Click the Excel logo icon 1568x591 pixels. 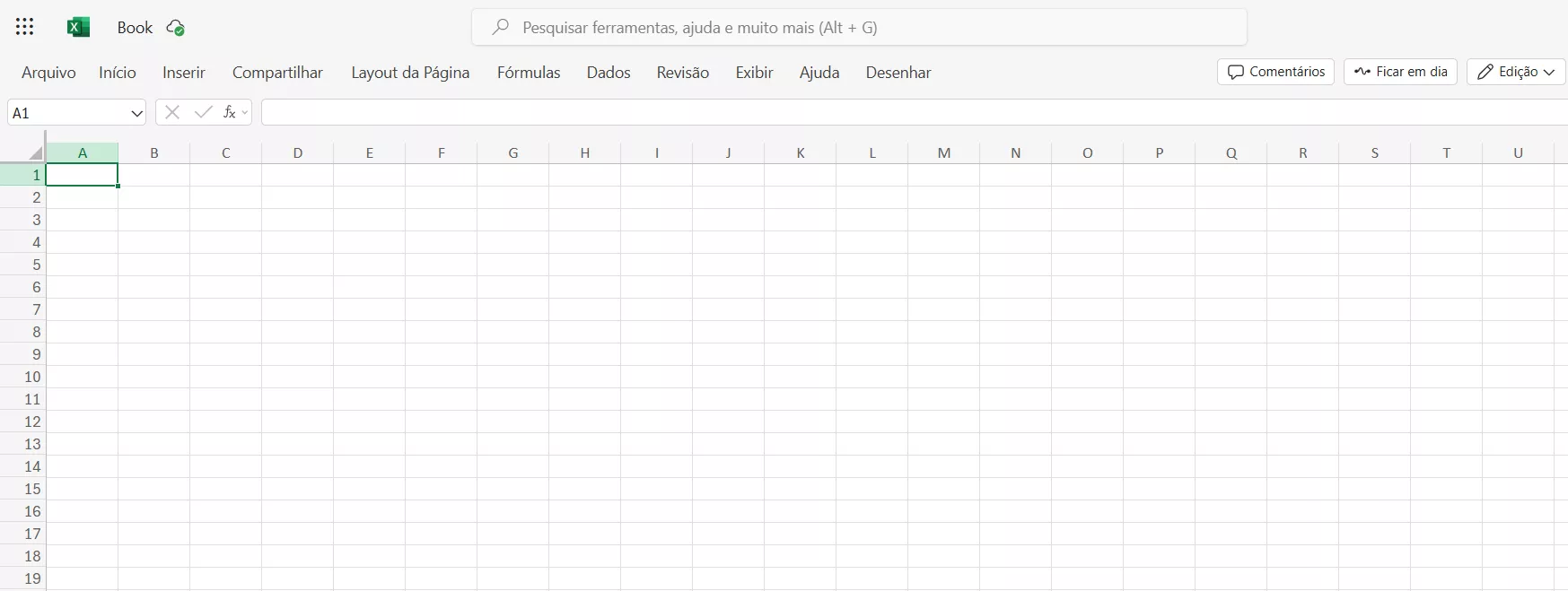[x=79, y=27]
